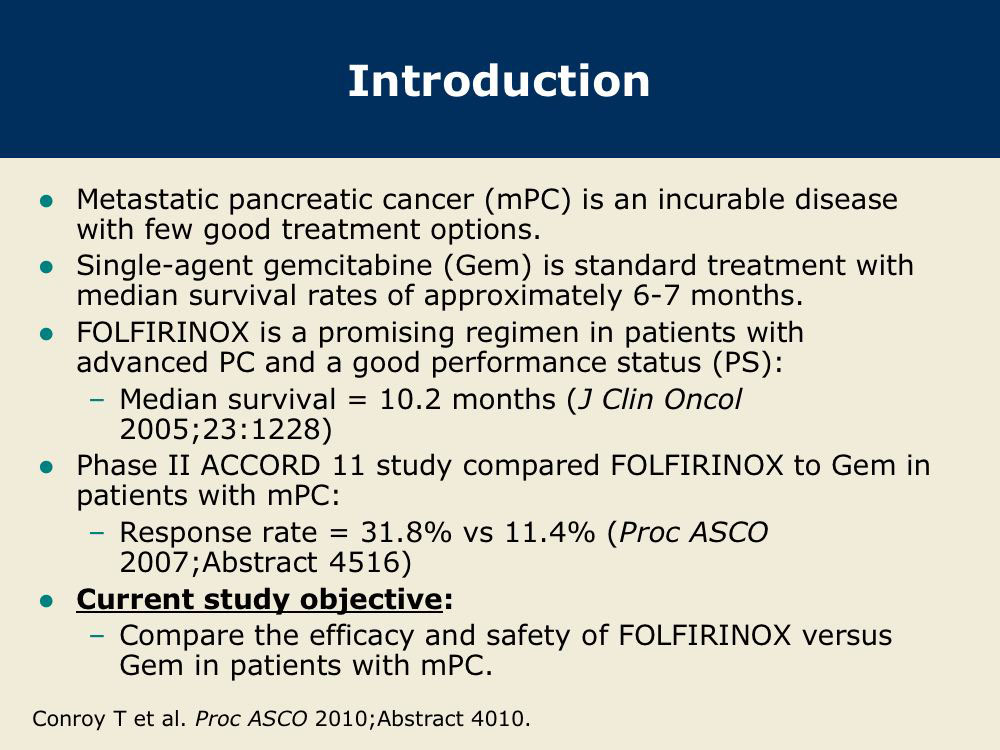Click the bullet beside Single-agent gemcitabine
Screen dimensions: 1000x750
click(x=47, y=267)
